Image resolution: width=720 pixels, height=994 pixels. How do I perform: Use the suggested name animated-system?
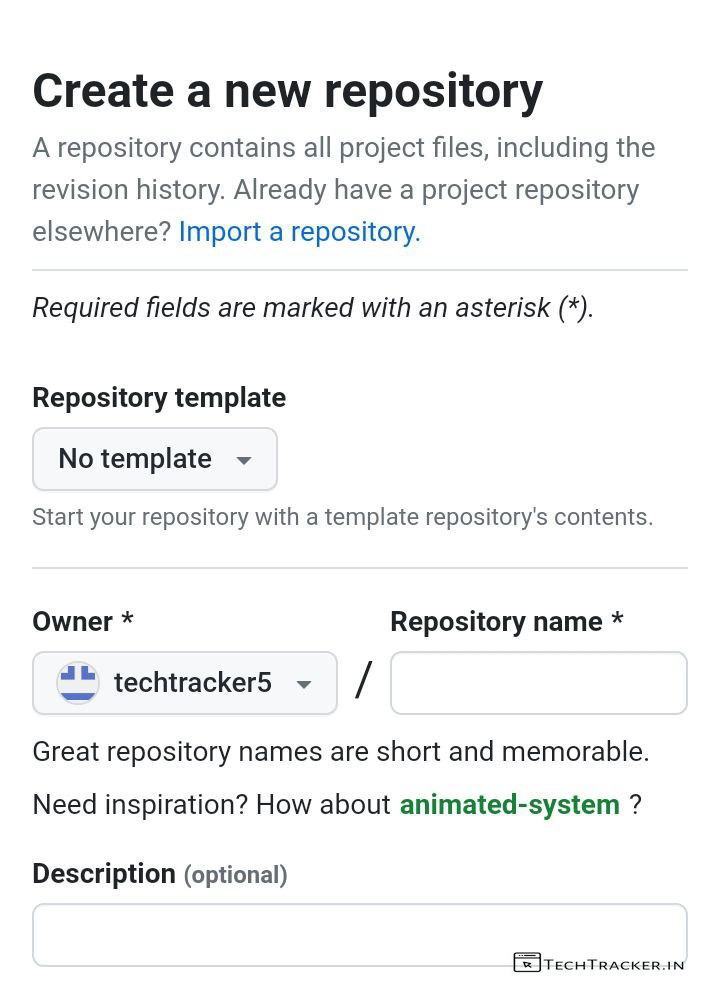point(509,804)
